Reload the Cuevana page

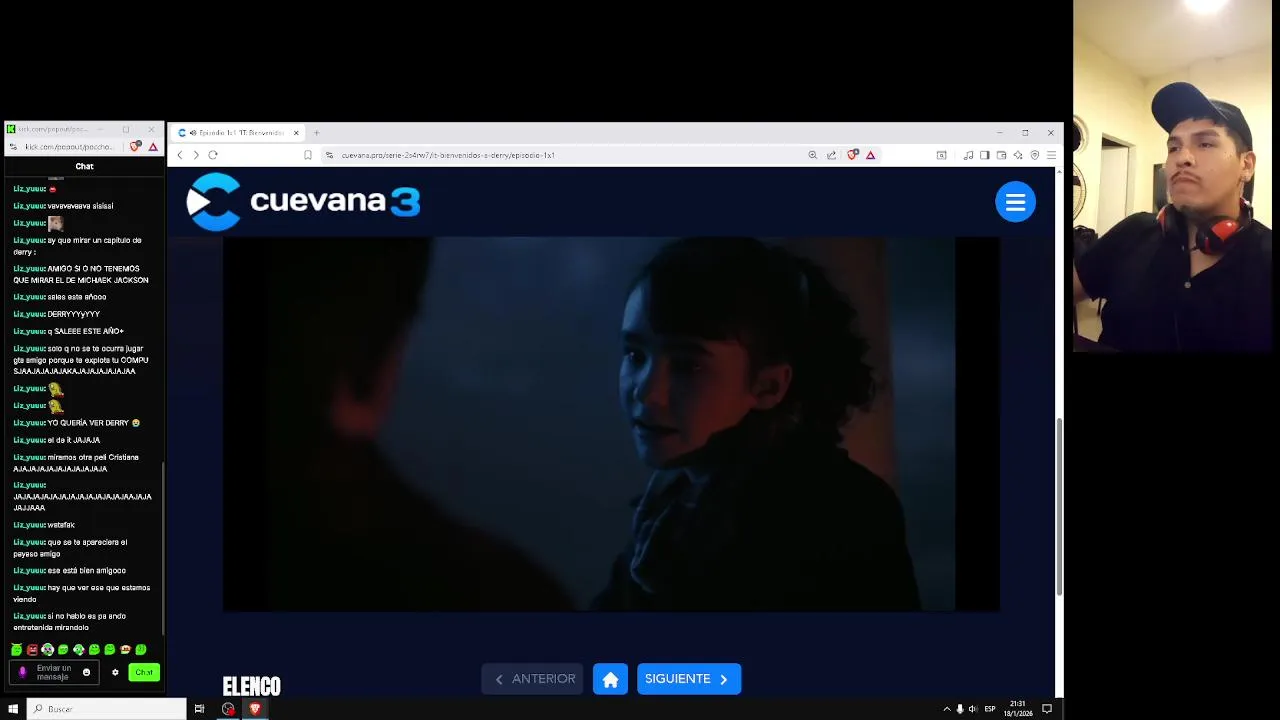213,155
